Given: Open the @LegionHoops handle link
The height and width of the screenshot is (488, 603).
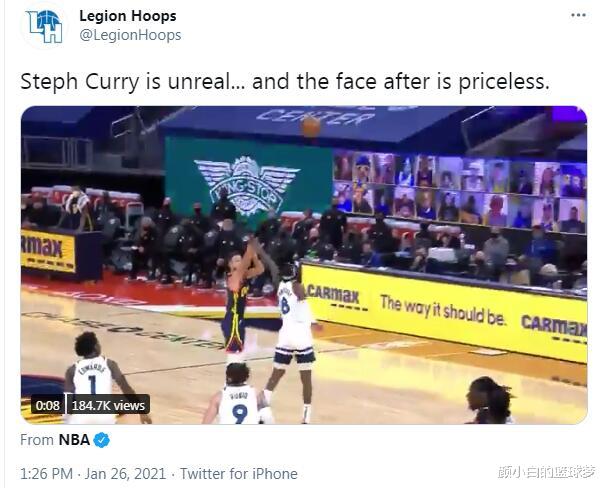Looking at the screenshot, I should point(130,35).
